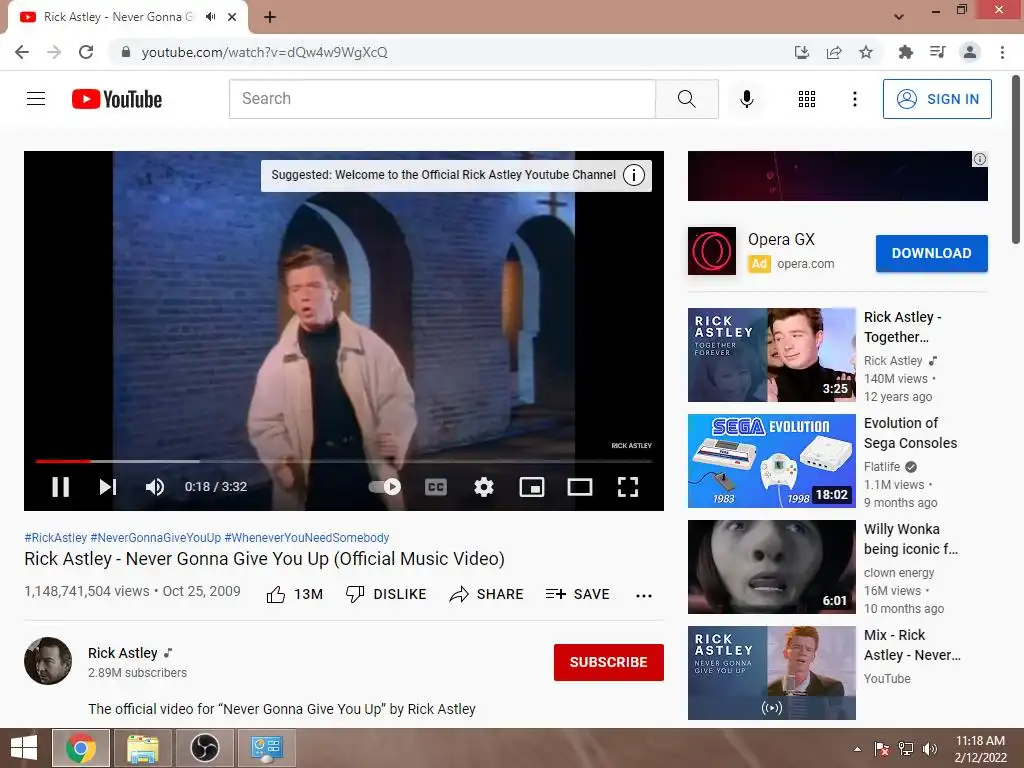The height and width of the screenshot is (768, 1024).
Task: Click the search magnifier button
Action: (686, 99)
